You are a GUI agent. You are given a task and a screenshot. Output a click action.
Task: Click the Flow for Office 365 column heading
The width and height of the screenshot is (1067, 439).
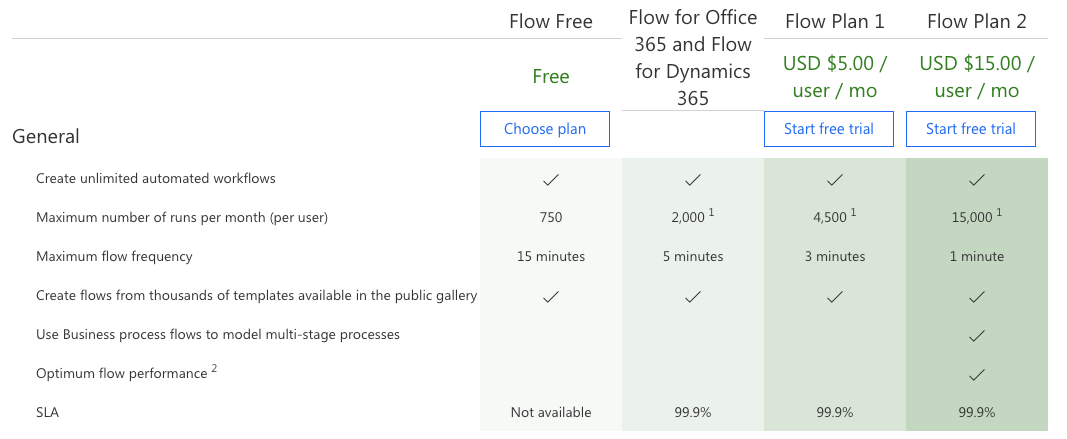(x=692, y=57)
